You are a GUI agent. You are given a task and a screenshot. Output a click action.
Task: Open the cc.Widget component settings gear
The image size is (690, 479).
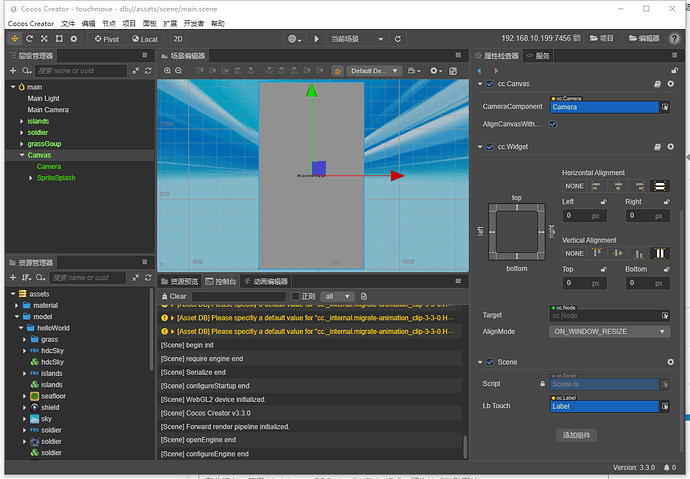click(x=670, y=147)
